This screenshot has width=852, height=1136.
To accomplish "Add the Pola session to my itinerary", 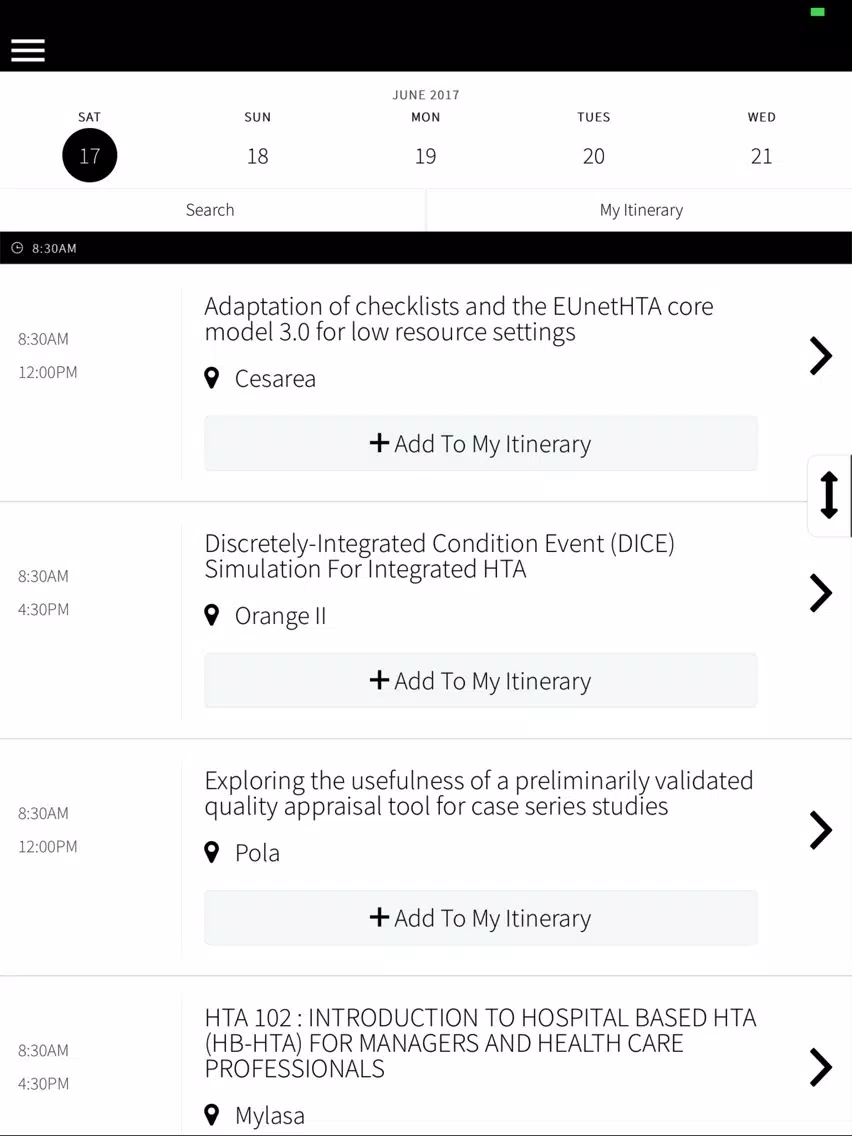I will pyautogui.click(x=480, y=918).
